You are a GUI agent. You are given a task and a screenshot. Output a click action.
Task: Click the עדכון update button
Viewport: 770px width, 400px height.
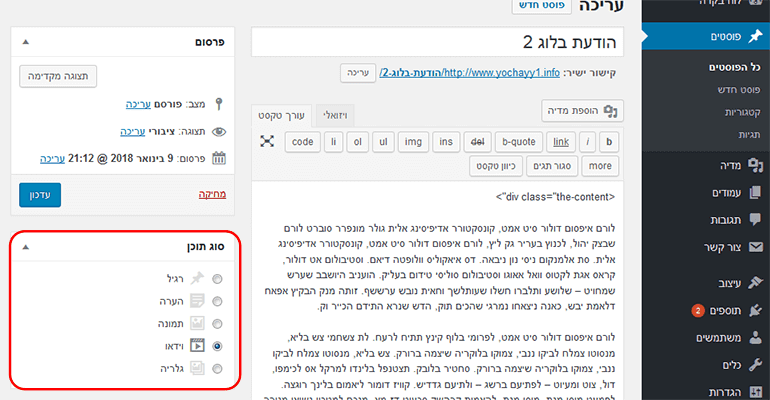pos(40,195)
